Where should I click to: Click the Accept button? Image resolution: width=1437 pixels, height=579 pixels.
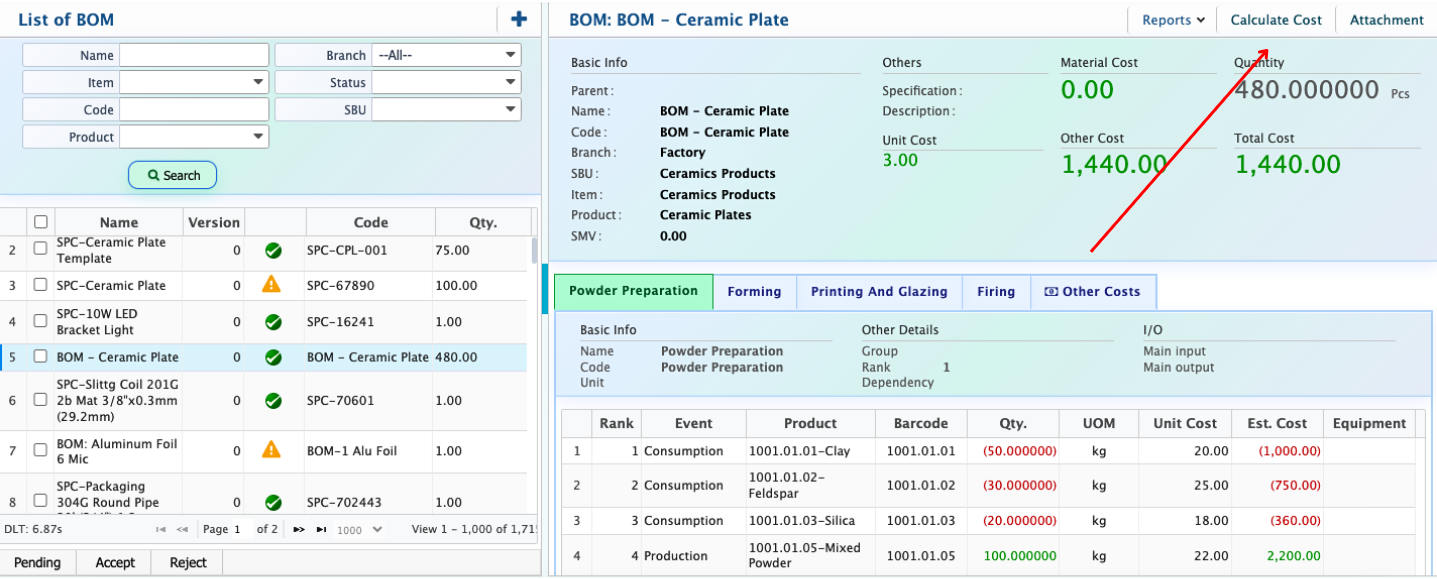115,562
